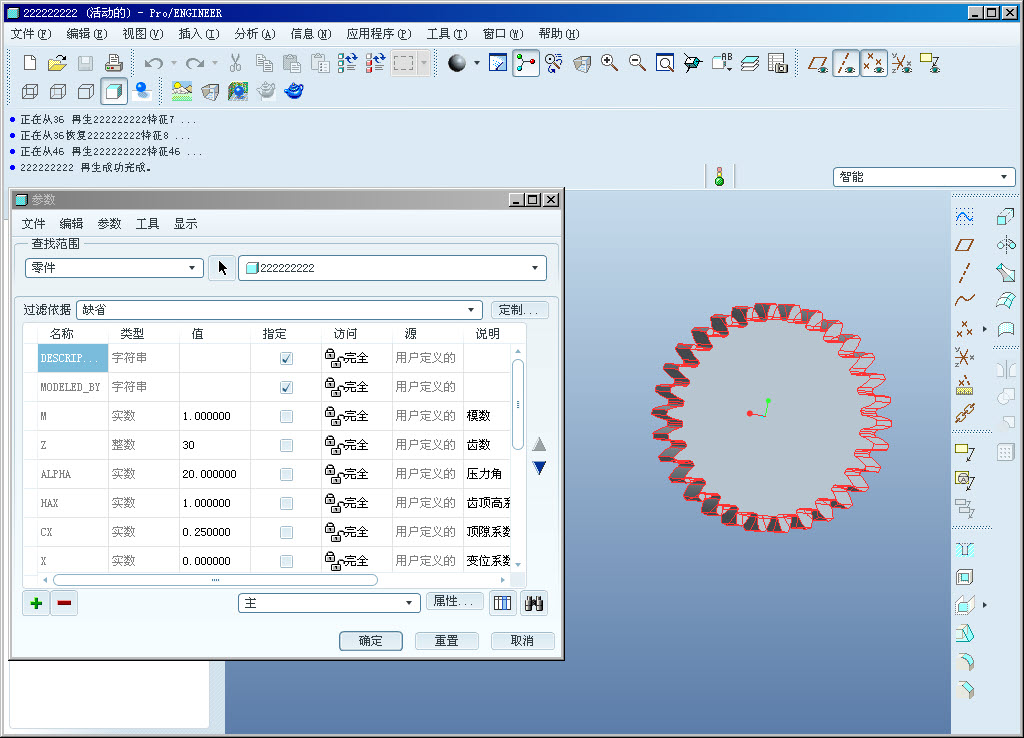Check designate box for parameter HAX
Screen dimensions: 1024x738
(286, 504)
